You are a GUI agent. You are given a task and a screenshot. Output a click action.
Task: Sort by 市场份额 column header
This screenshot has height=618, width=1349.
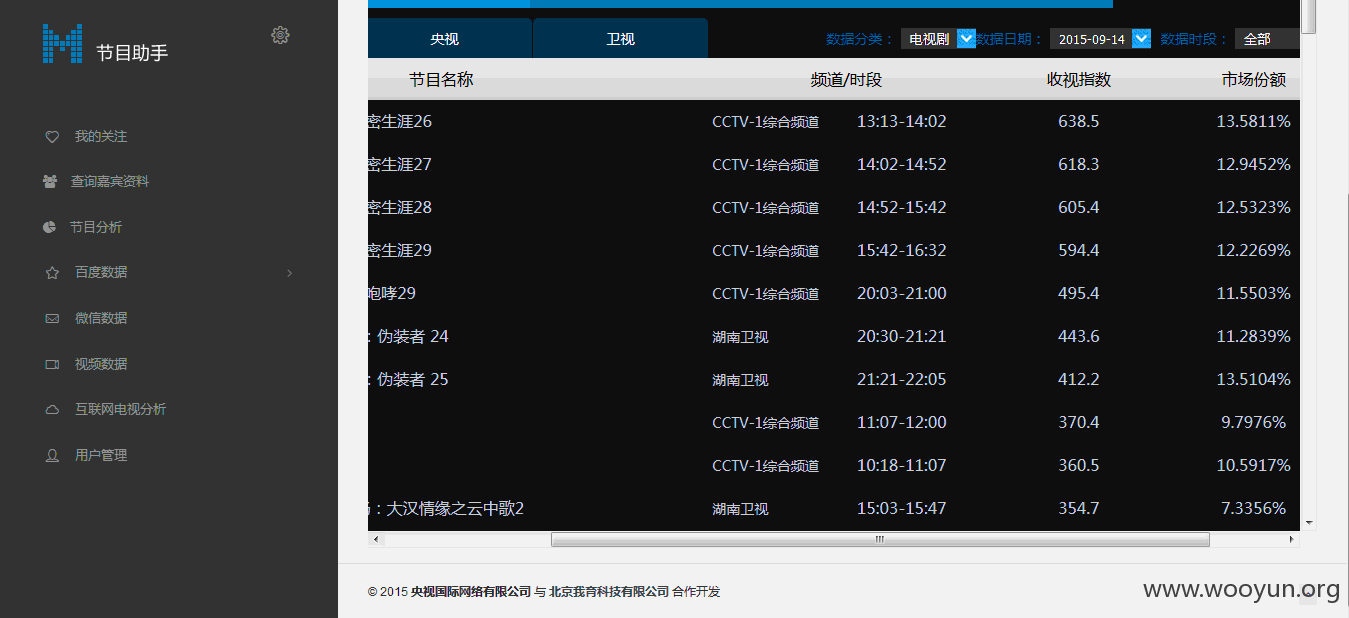point(1254,80)
